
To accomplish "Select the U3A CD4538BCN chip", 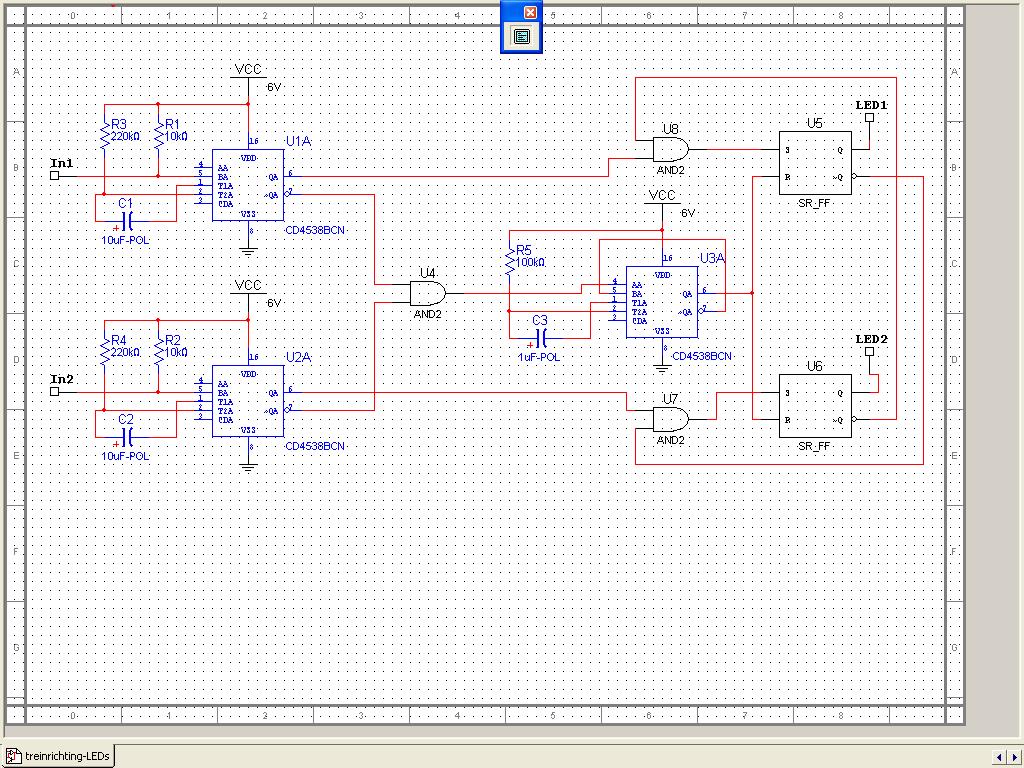I will 662,301.
